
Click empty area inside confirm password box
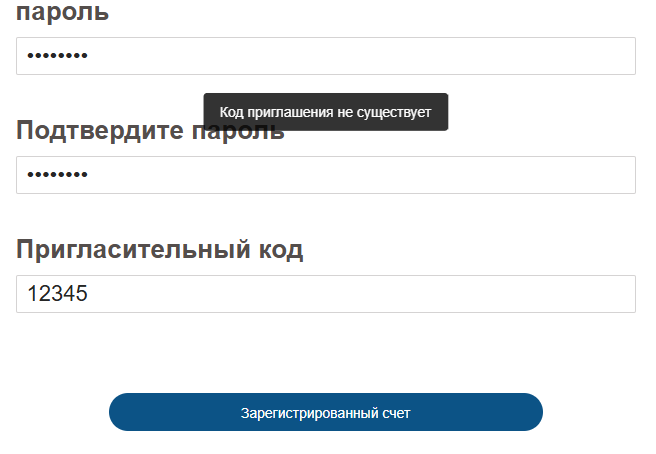click(400, 175)
